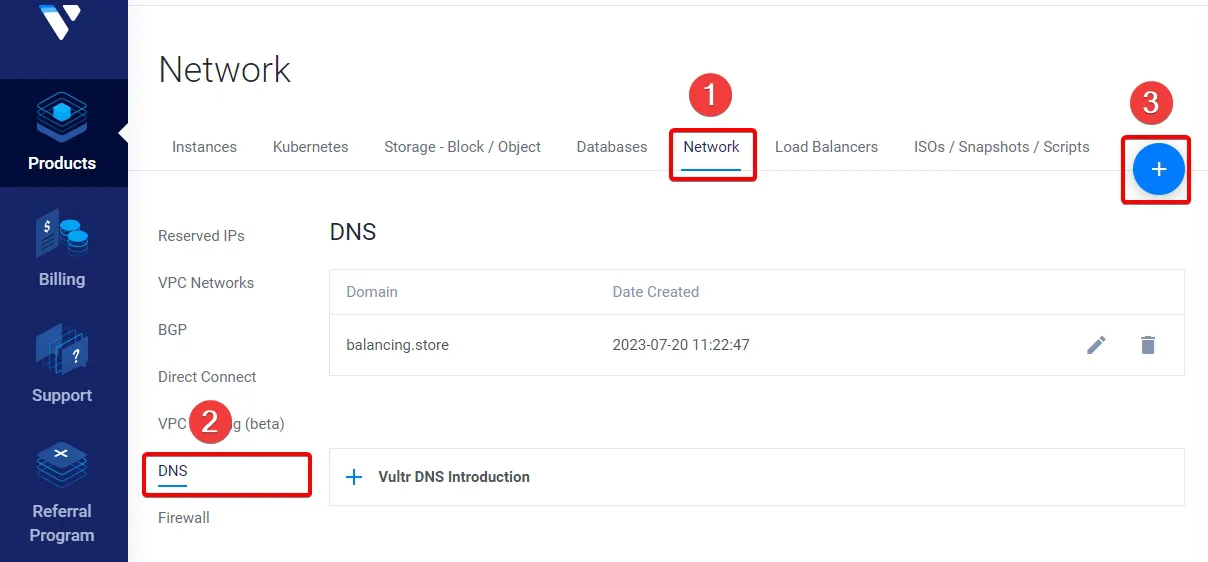Click the date 2023-07-20 11:22:47
This screenshot has height=562, width=1208.
[681, 345]
